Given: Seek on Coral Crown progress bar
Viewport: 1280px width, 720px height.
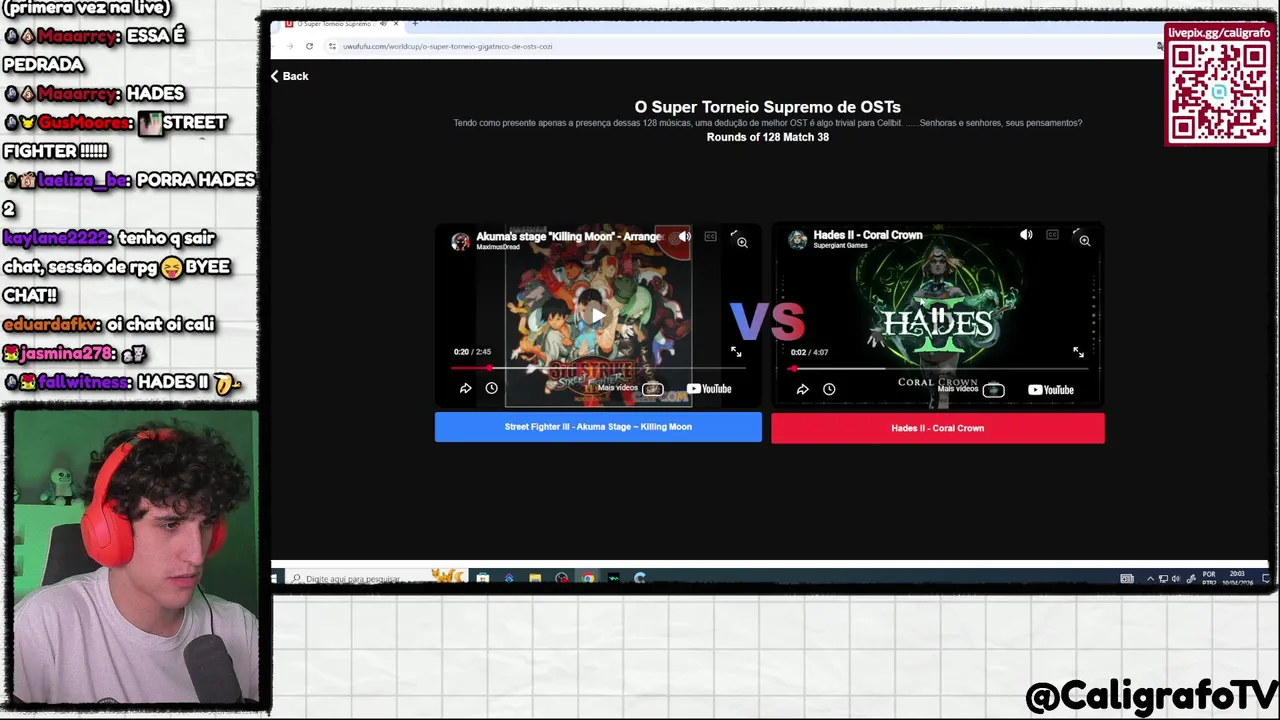Looking at the screenshot, I should point(938,368).
